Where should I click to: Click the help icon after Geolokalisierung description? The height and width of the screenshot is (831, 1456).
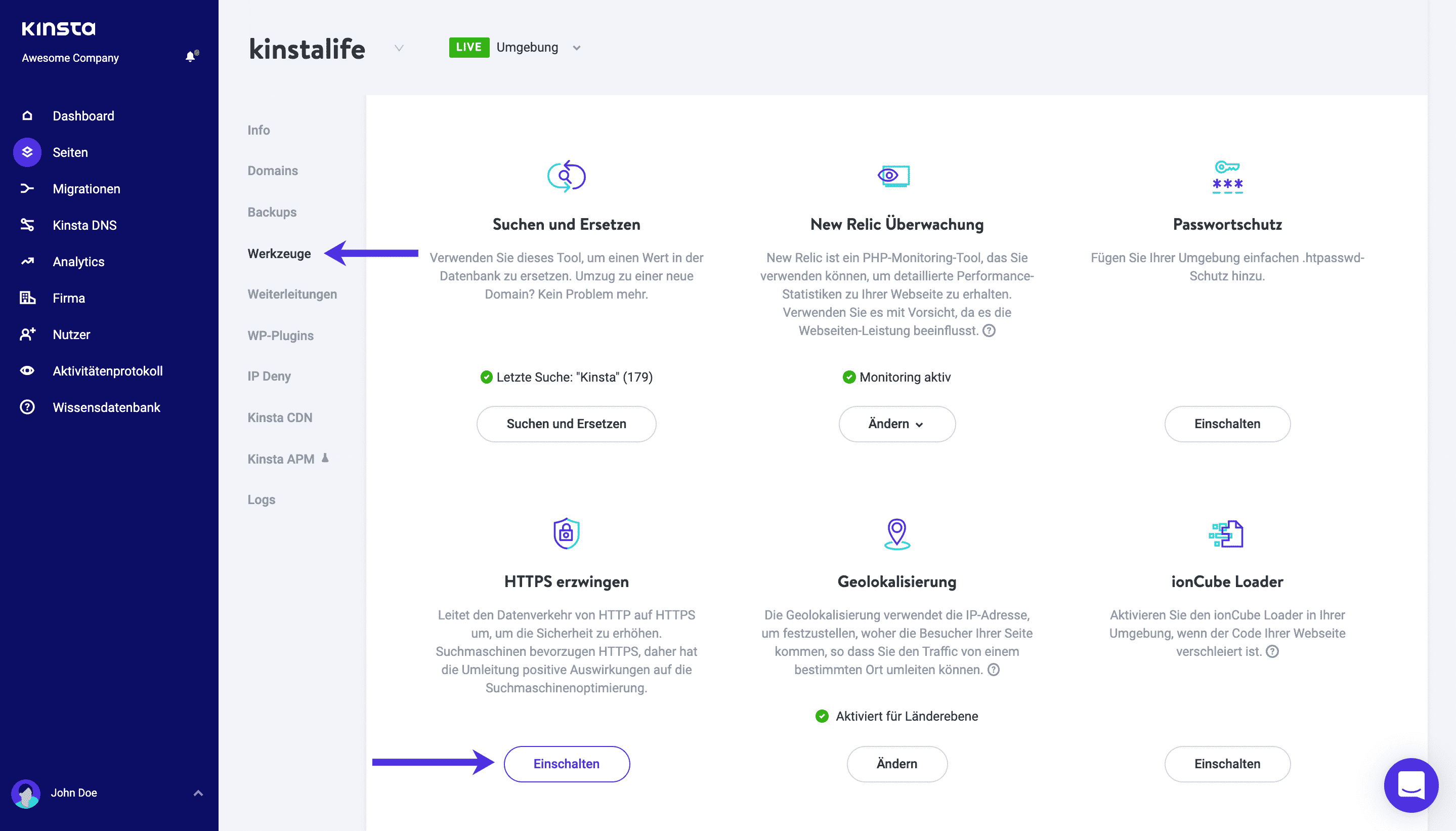(993, 670)
